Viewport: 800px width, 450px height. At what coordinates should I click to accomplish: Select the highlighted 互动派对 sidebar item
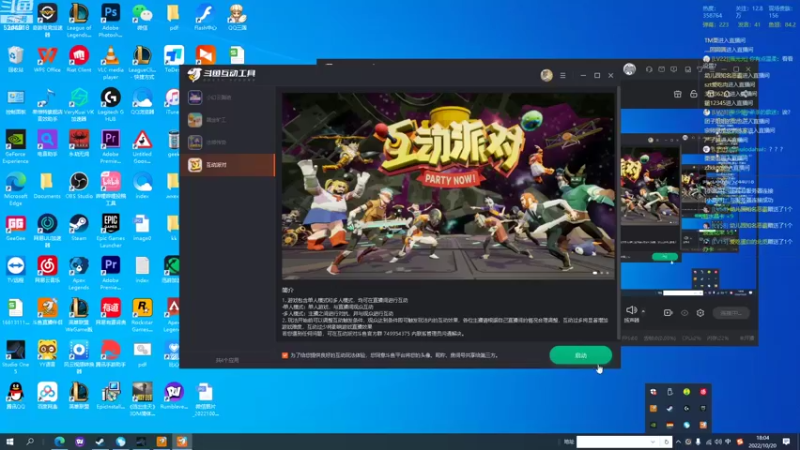(228, 165)
